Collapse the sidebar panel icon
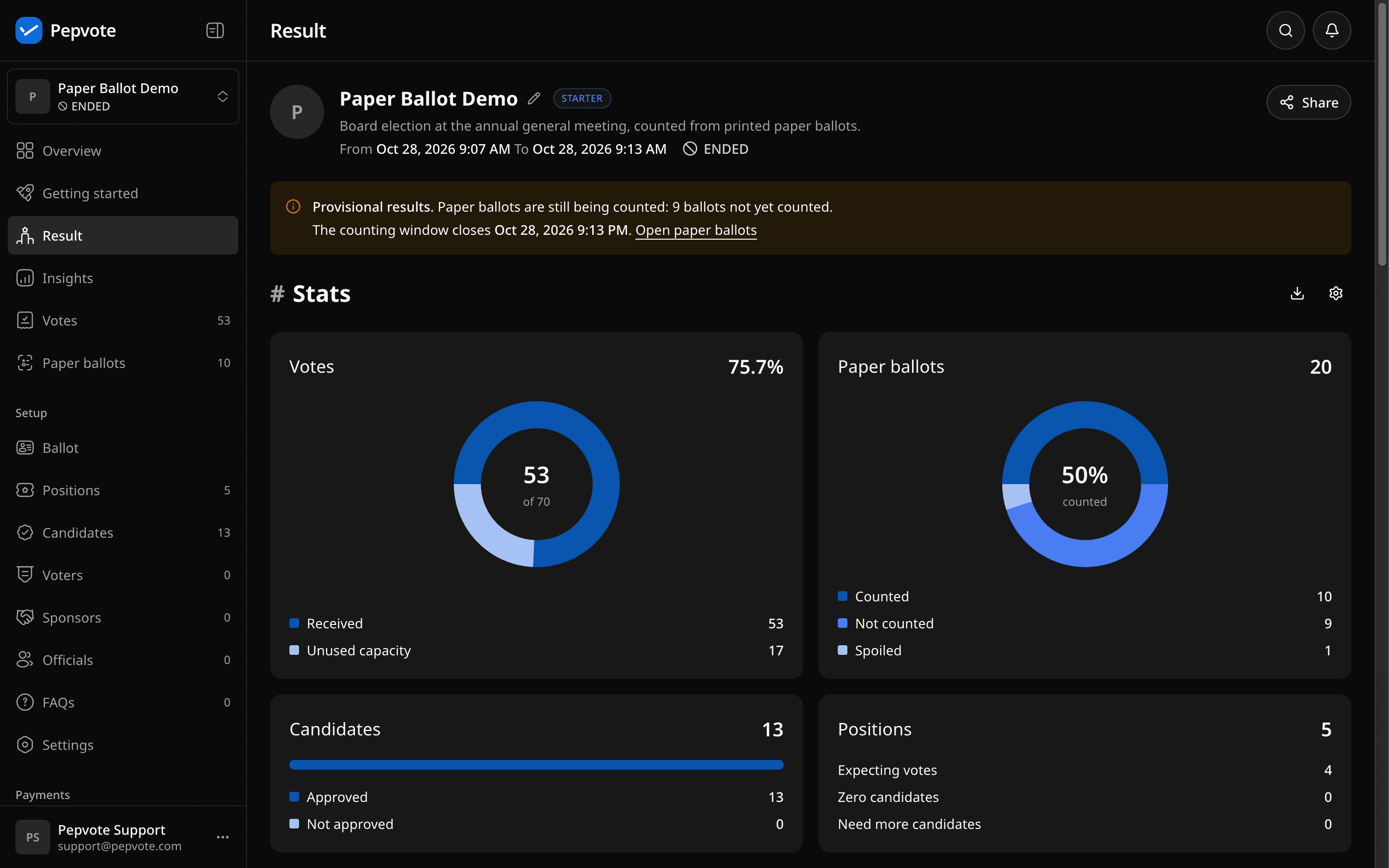 coord(215,30)
